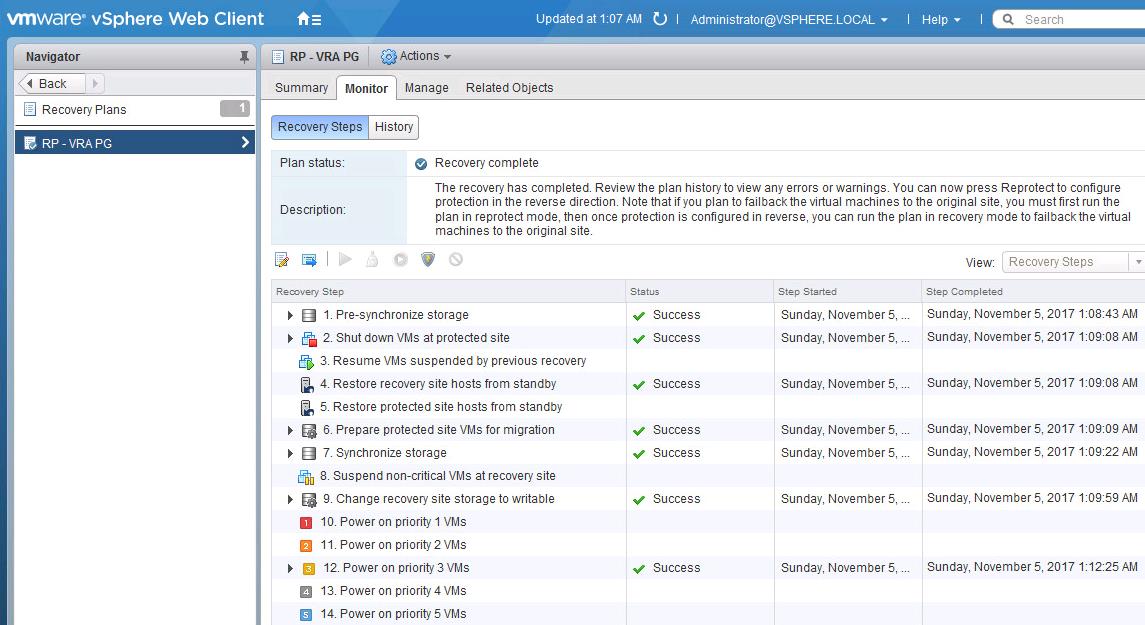Click the Test recovery plan play icon

(345, 259)
